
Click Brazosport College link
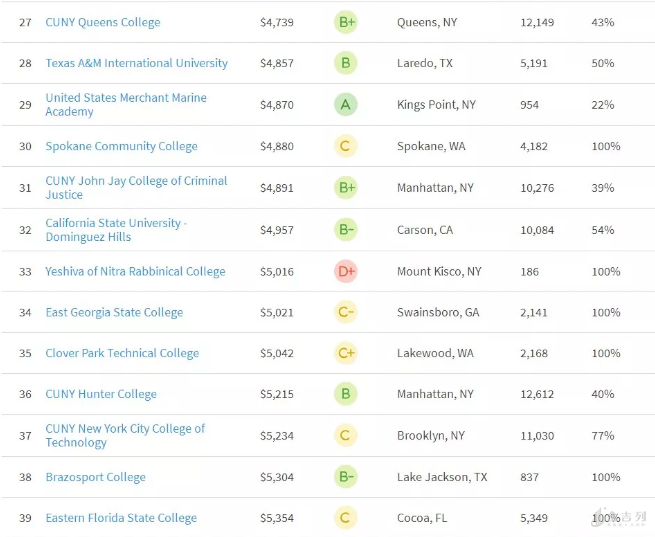[95, 477]
